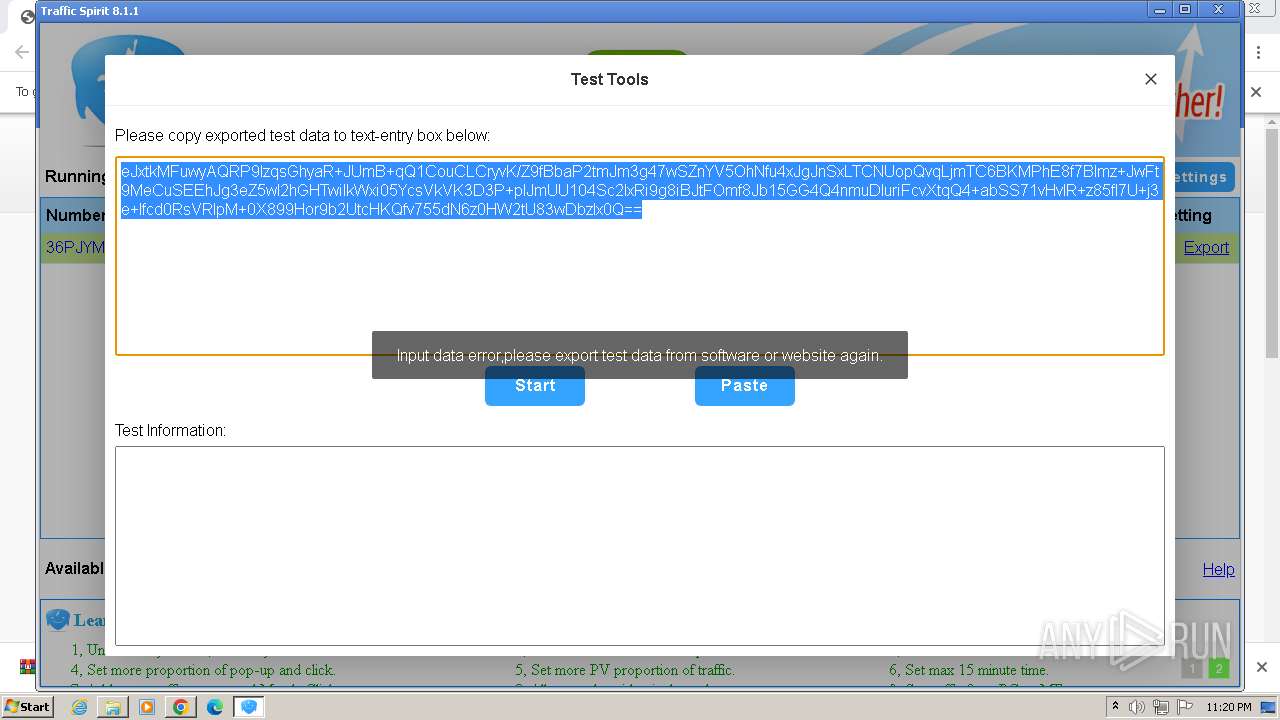This screenshot has width=1280, height=720.
Task: Click the 'Set max 15 minute time' tip
Action: tap(967, 670)
